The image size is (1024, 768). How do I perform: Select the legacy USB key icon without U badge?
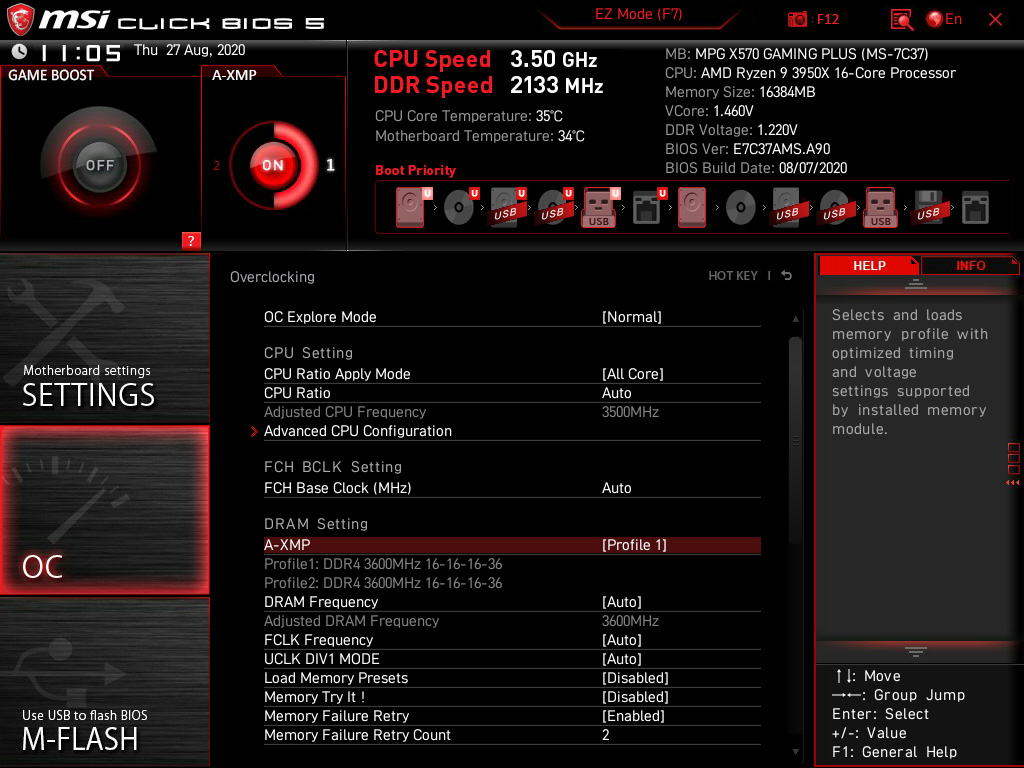pyautogui.click(x=881, y=208)
